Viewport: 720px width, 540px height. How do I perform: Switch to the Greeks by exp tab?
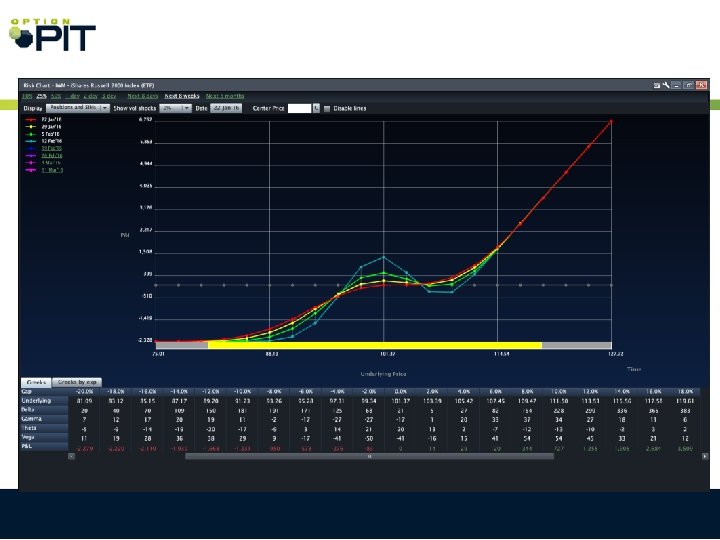(x=77, y=382)
